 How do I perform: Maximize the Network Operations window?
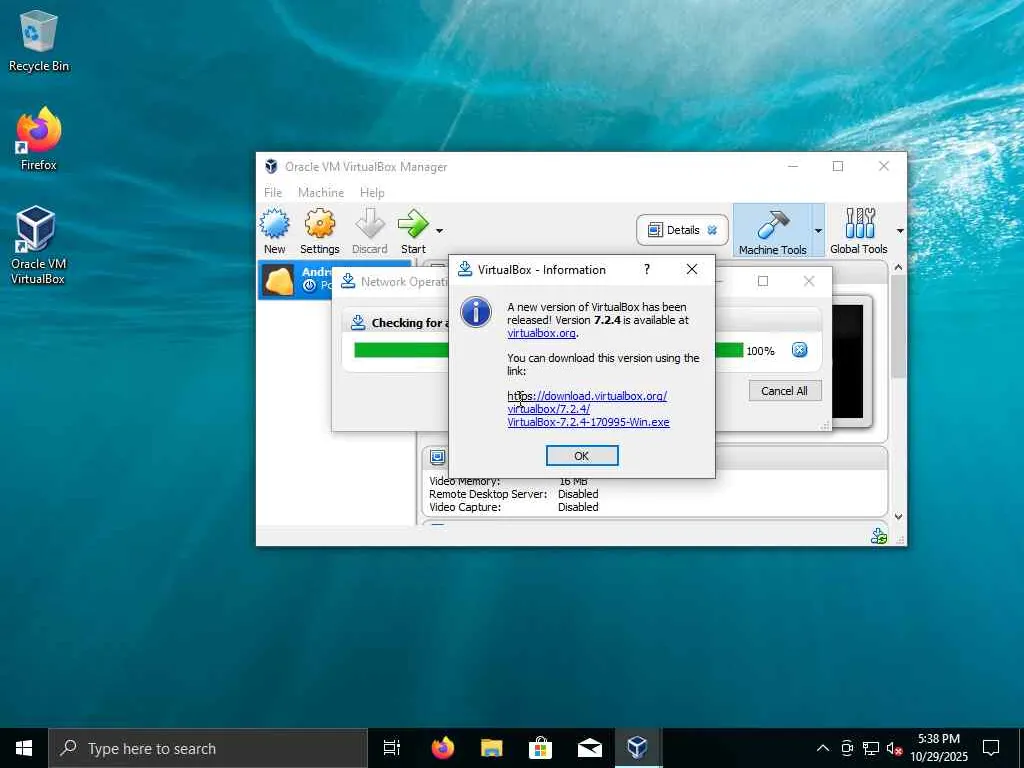[763, 281]
